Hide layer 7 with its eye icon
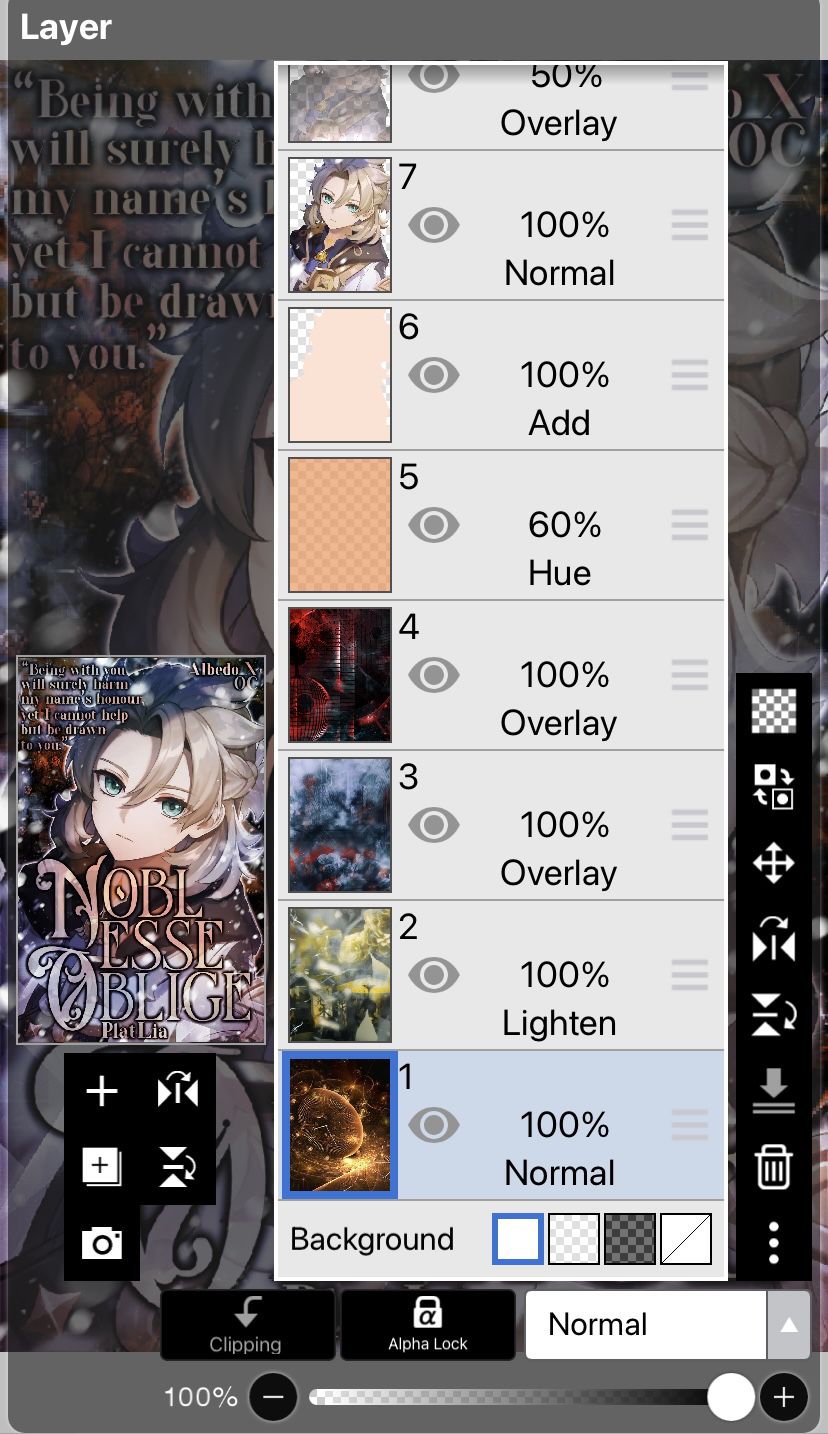The height and width of the screenshot is (1434, 828). click(x=434, y=225)
